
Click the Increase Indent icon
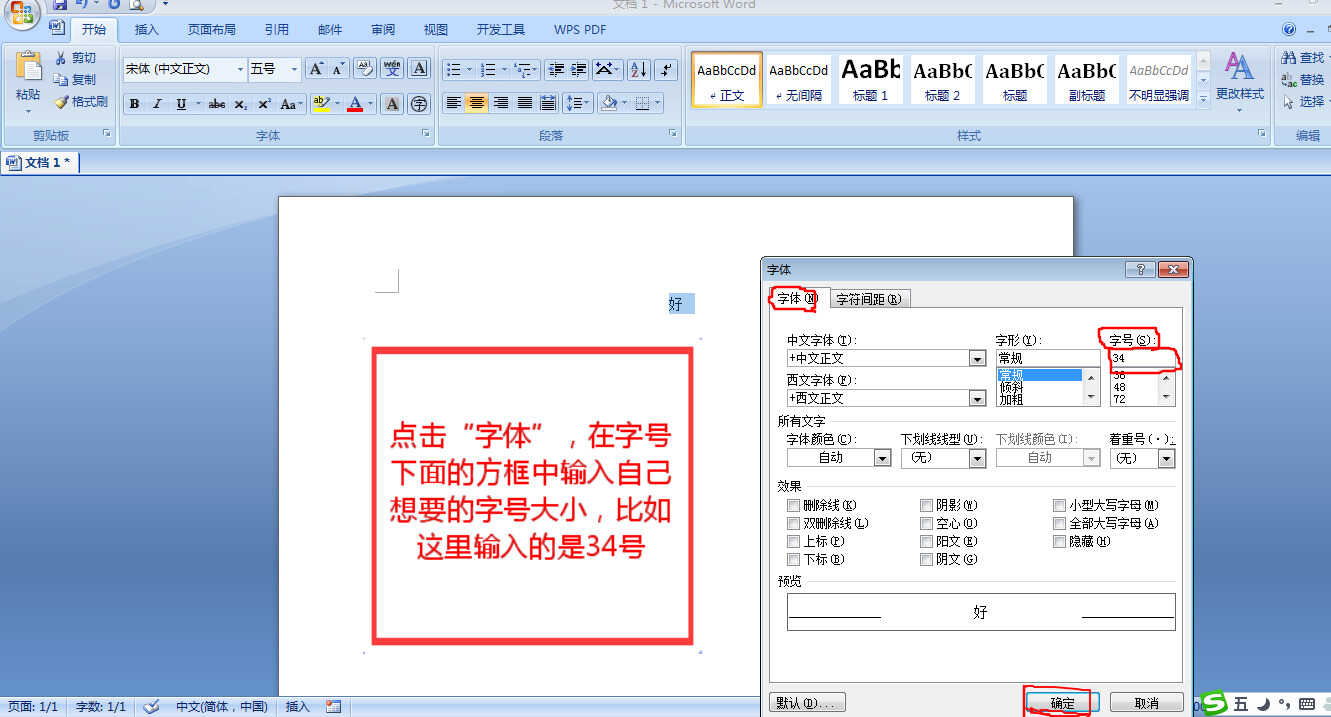pyautogui.click(x=579, y=70)
